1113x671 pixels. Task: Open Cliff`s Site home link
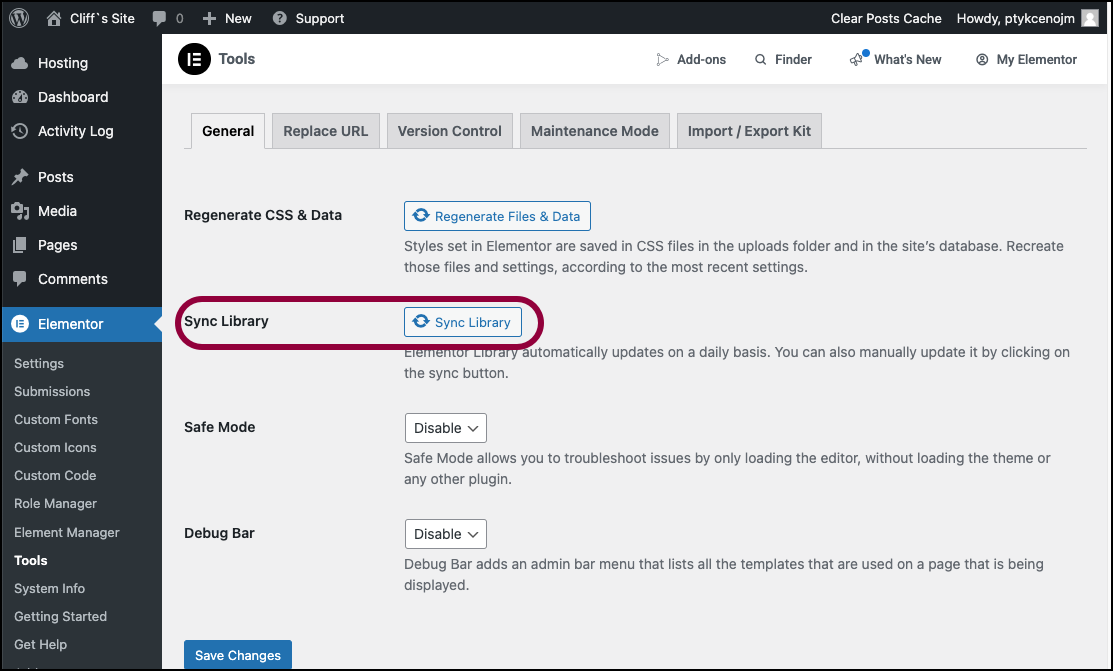90,18
